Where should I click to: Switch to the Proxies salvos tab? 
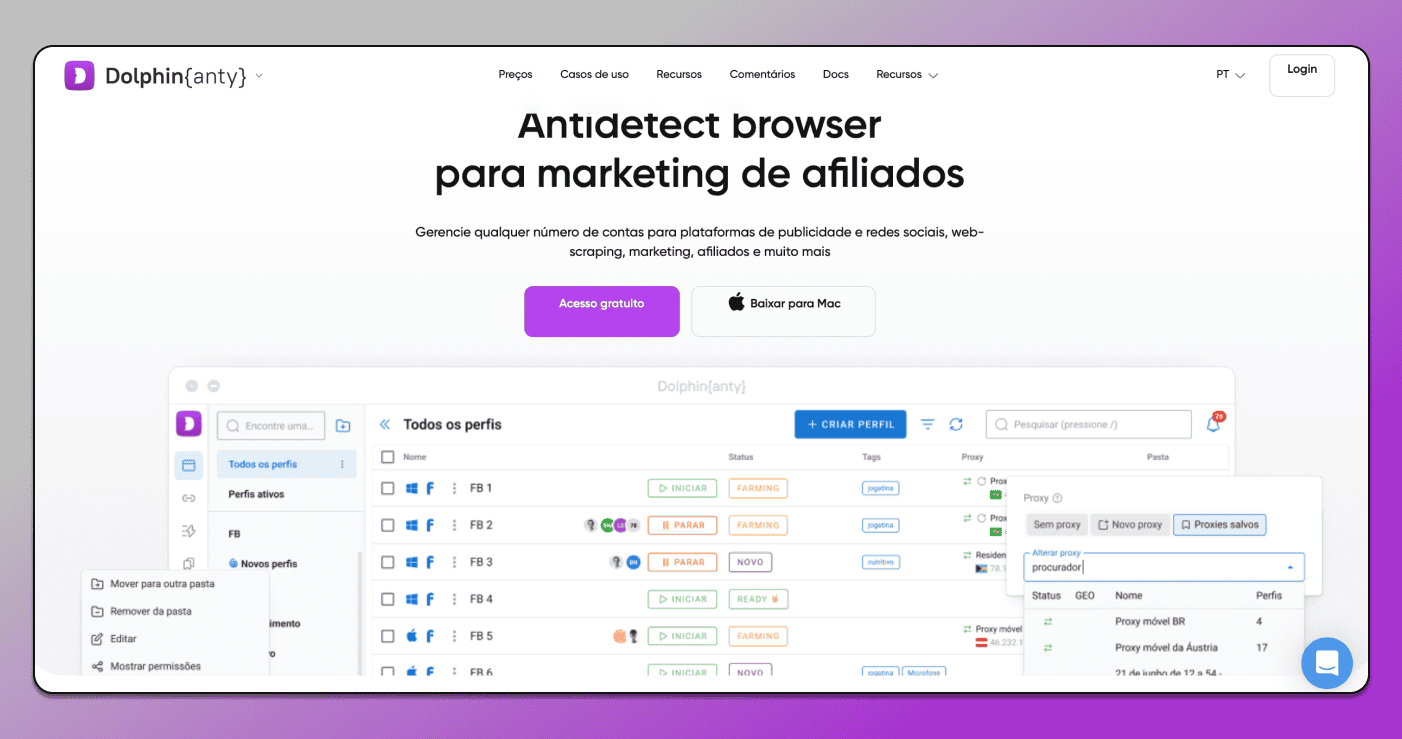1220,524
